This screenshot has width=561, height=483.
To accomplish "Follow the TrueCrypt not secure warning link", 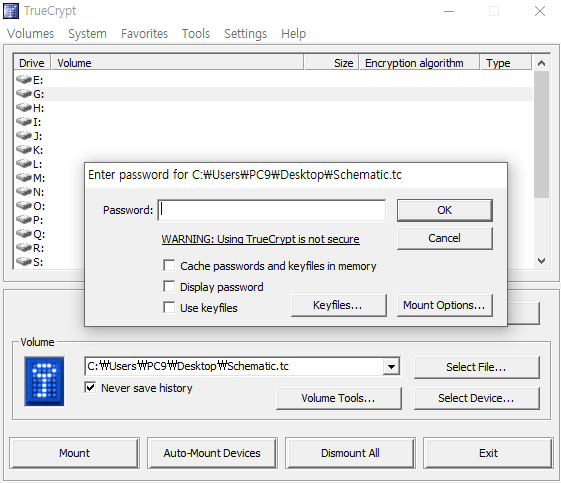I will [x=260, y=239].
